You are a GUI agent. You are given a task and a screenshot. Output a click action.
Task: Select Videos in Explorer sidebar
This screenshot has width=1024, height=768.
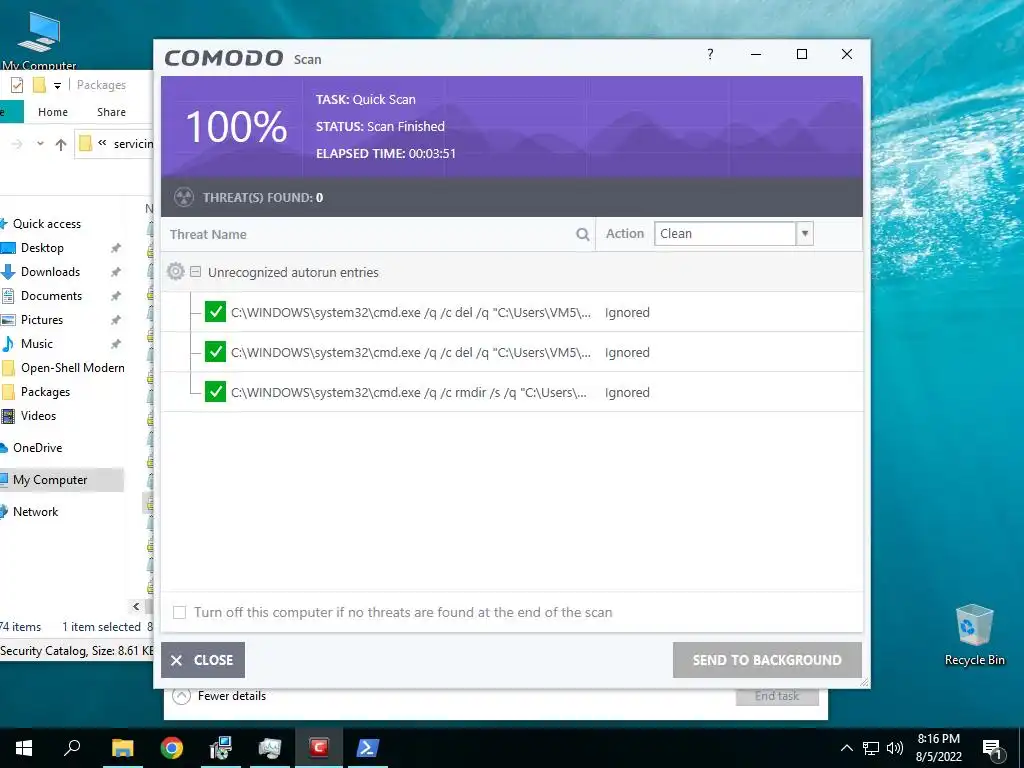(x=38, y=416)
